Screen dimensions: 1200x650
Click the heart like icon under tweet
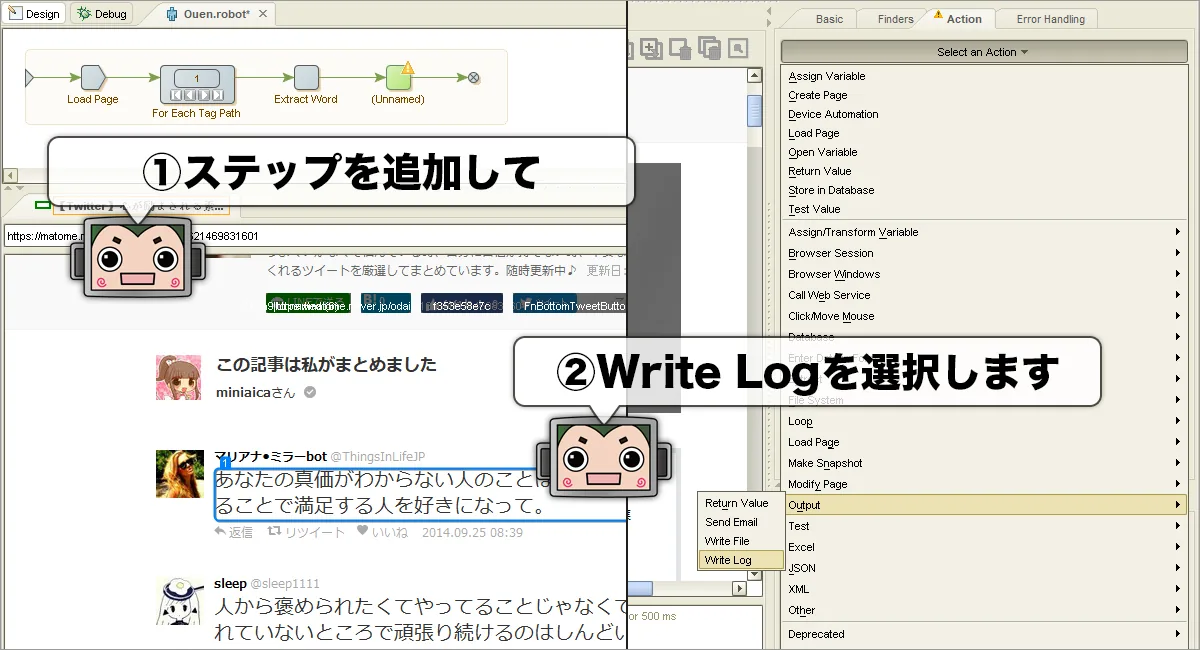tap(363, 531)
